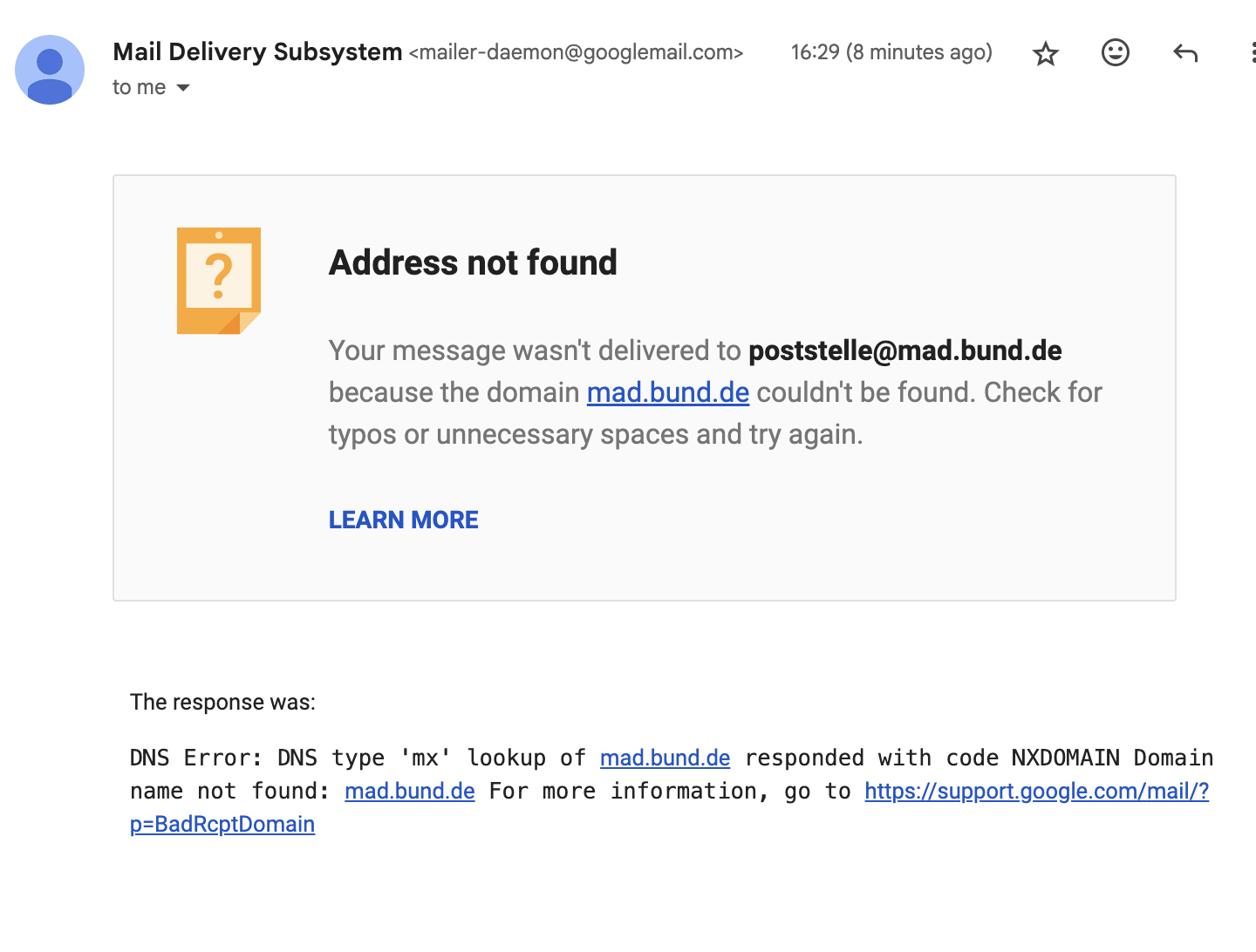The image size is (1256, 952).
Task: Open mad.bund.de link after "because the domain"
Action: pos(667,392)
